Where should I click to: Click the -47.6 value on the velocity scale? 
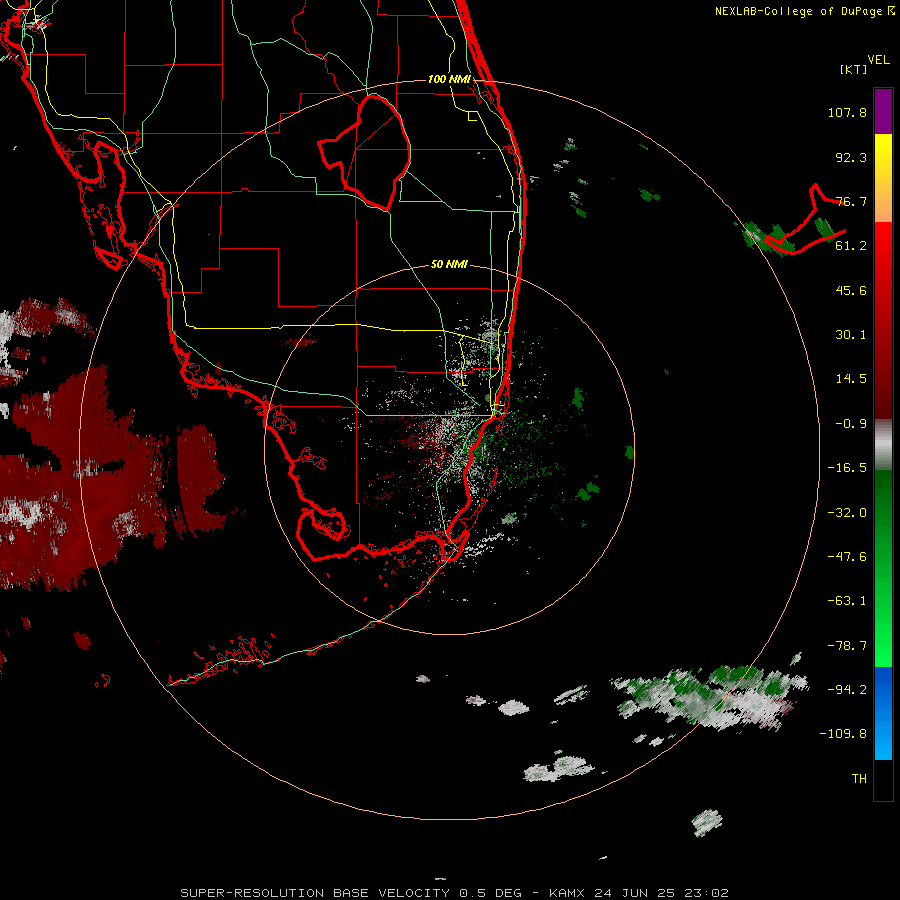tap(847, 557)
